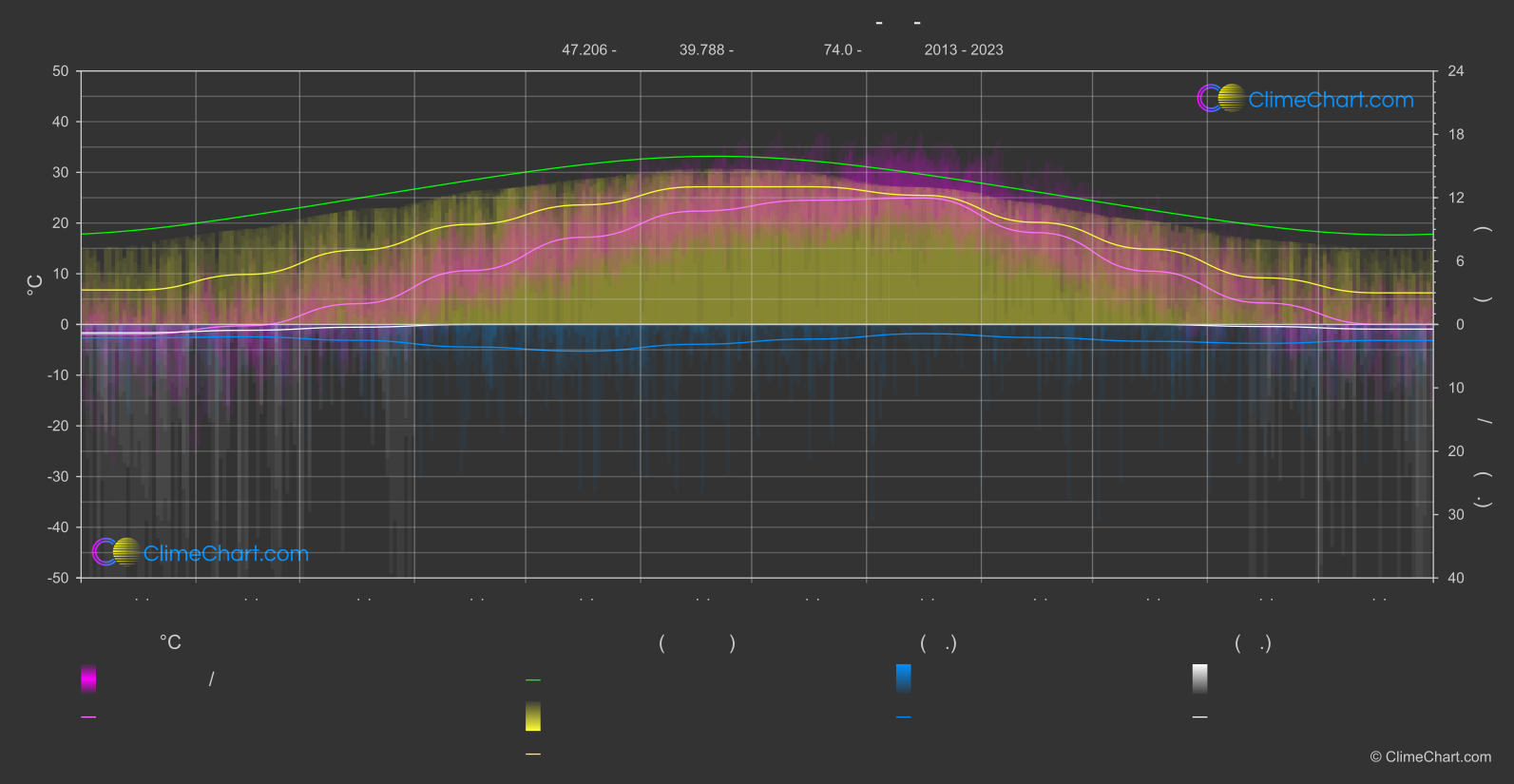Click the white gradient legend swatch

1200,679
